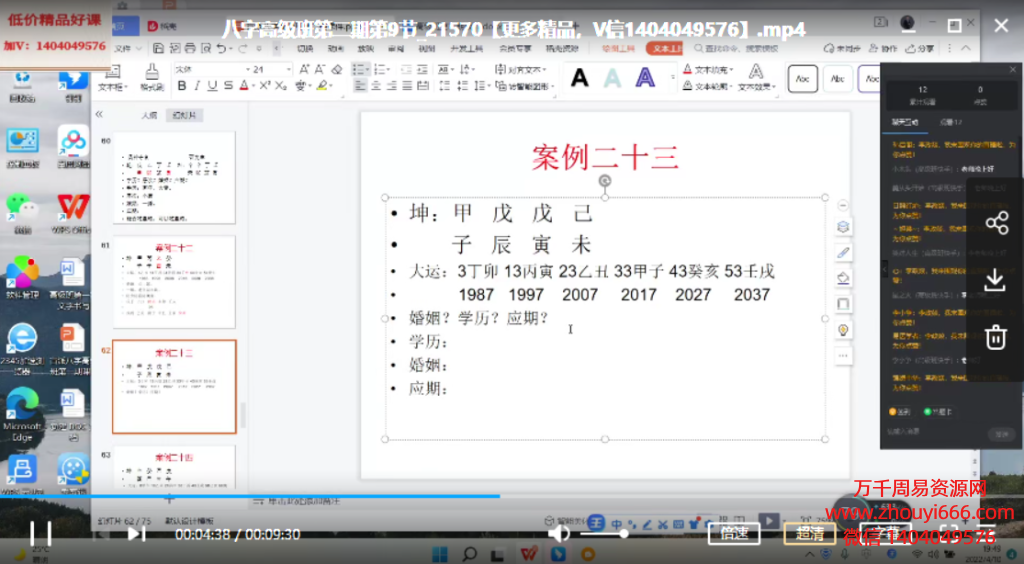1024x564 pixels.
Task: Switch to the 大纲 outline tab
Action: [150, 115]
